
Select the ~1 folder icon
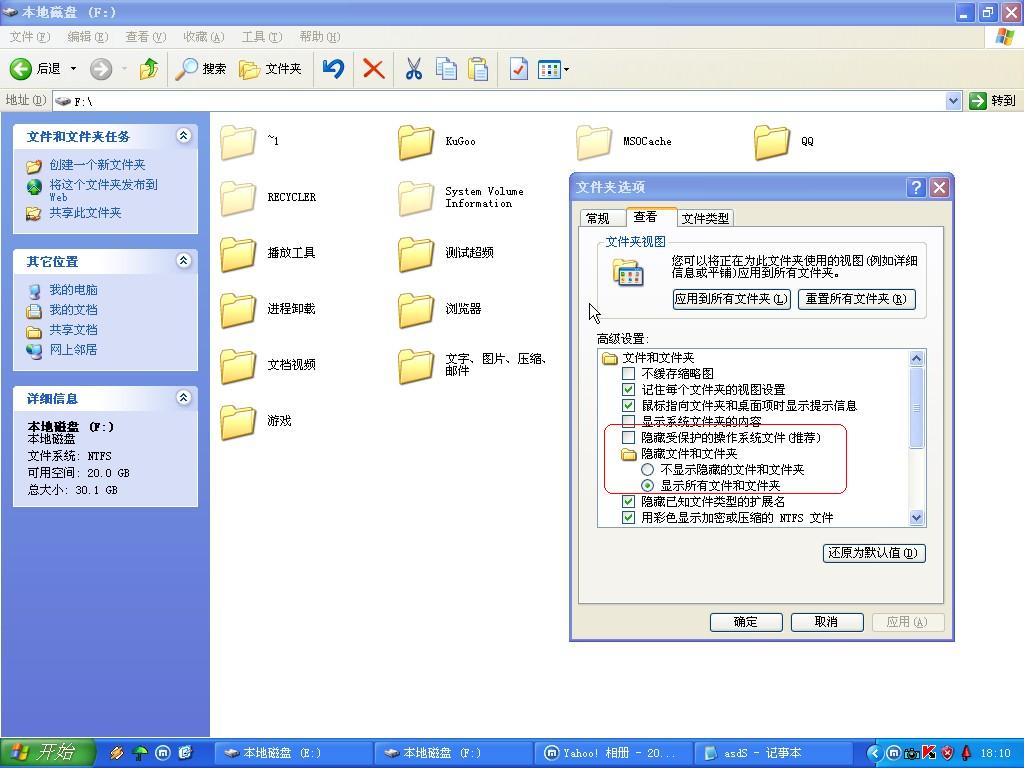click(x=238, y=142)
